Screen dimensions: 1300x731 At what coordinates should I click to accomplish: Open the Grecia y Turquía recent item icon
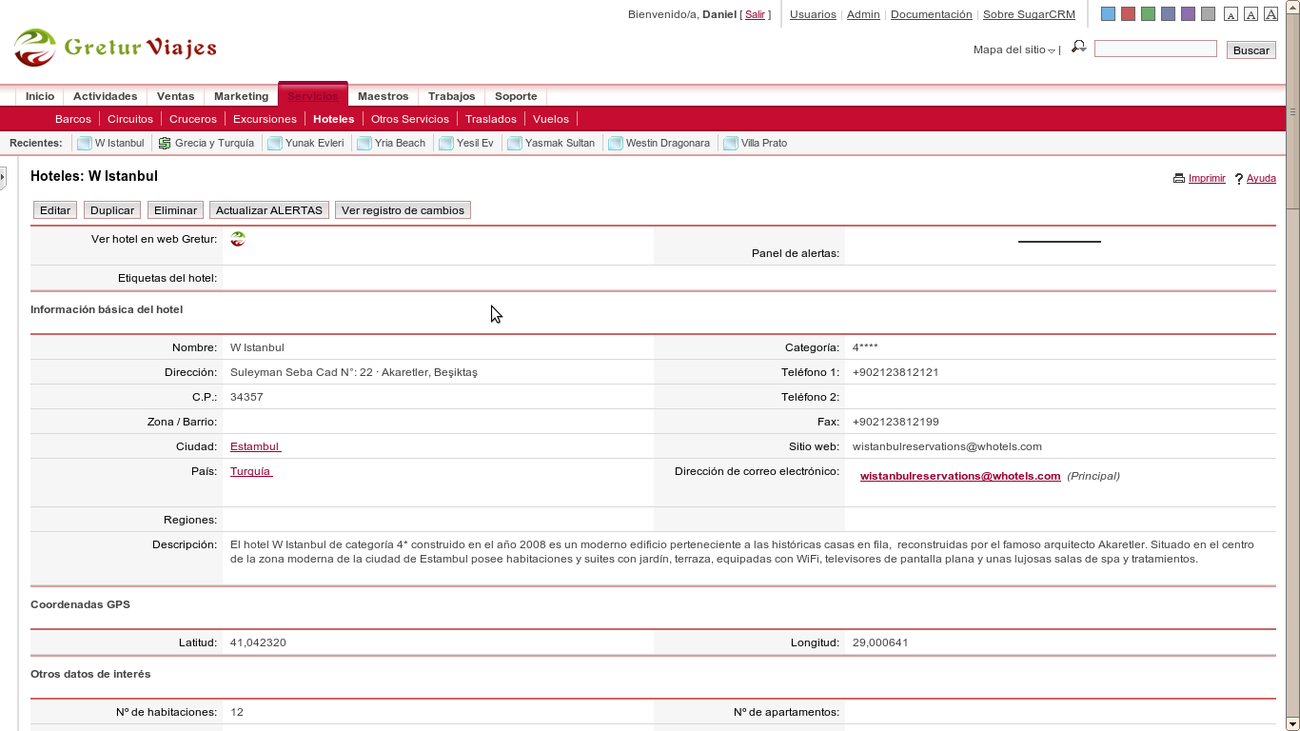pos(164,142)
